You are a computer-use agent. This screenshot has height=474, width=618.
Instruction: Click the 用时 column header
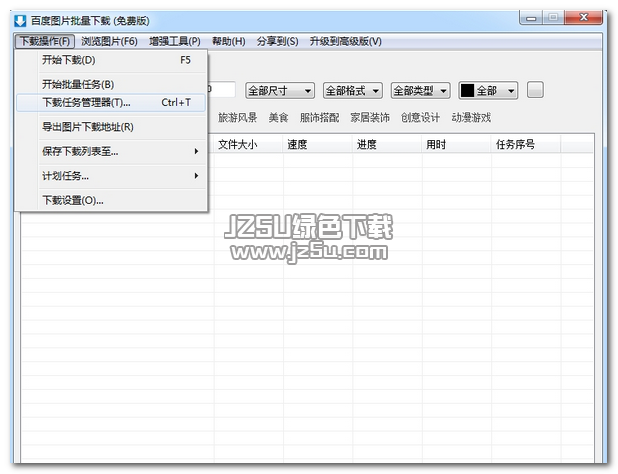coord(457,144)
